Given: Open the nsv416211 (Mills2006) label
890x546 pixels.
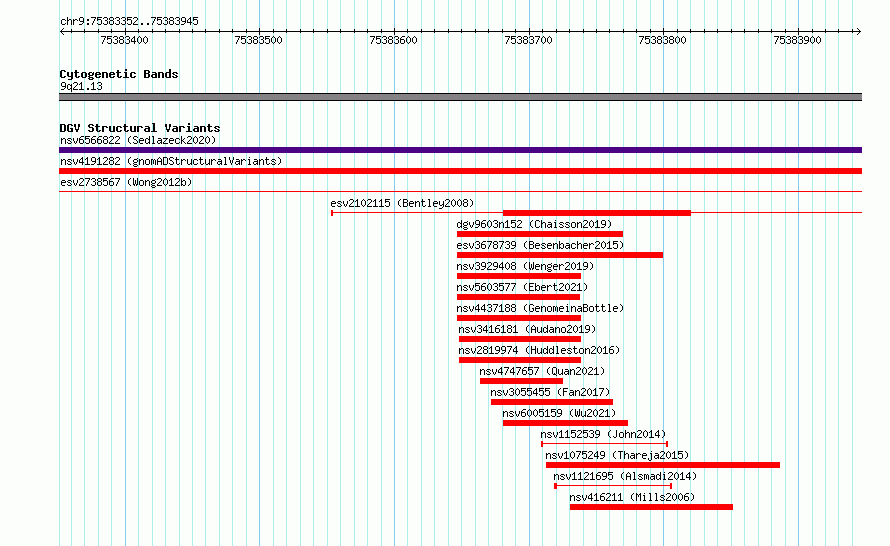Looking at the screenshot, I should (632, 497).
